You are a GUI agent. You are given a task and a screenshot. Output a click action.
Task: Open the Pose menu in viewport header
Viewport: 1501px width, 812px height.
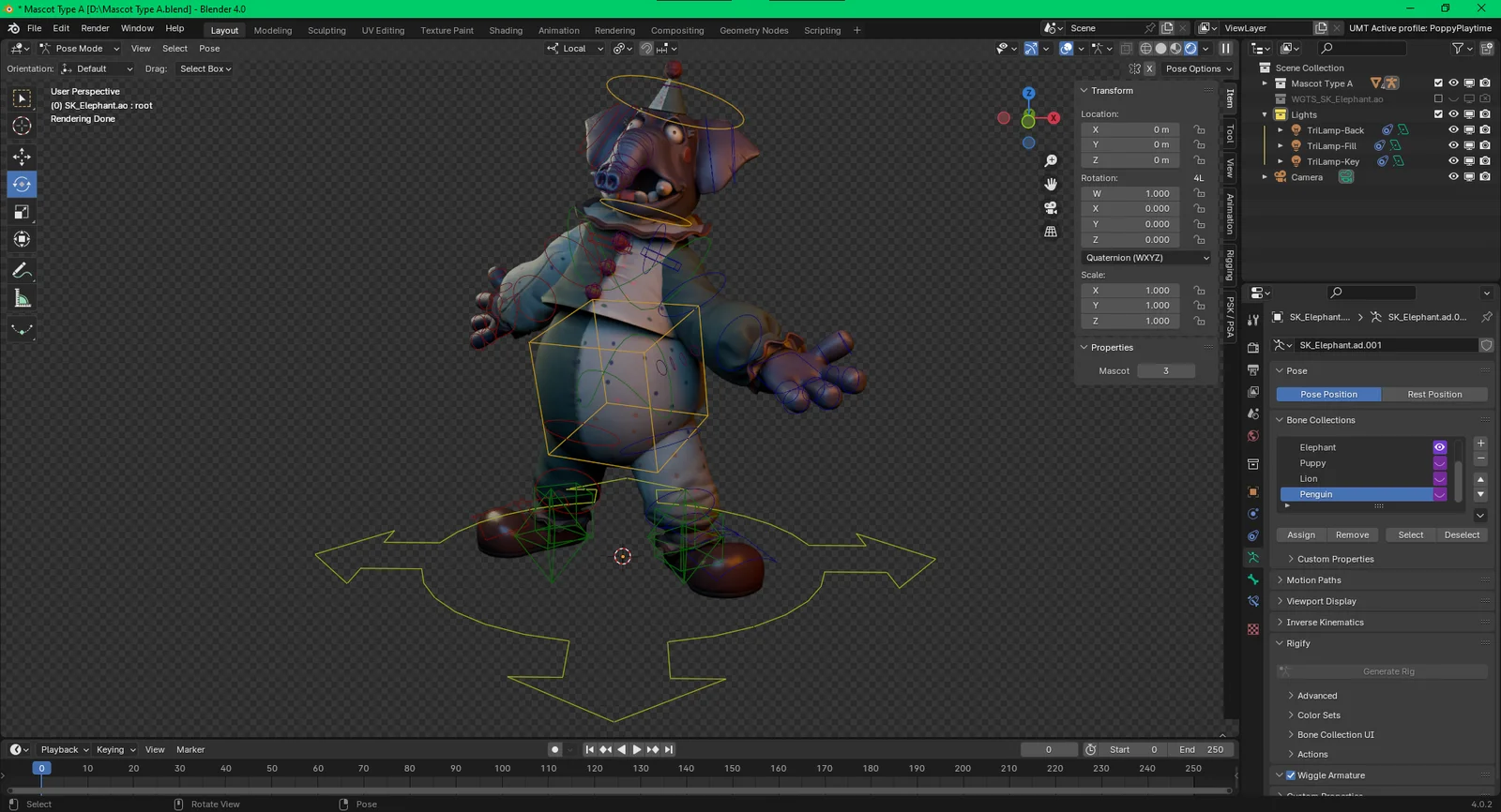(209, 49)
